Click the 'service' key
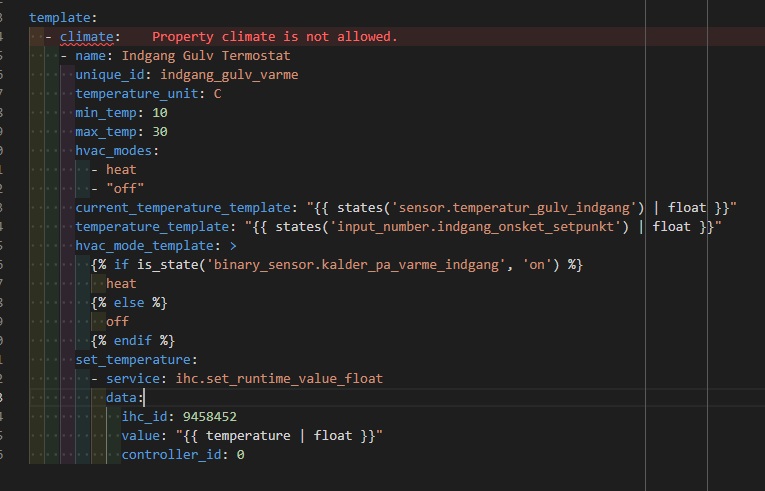 [x=133, y=379]
